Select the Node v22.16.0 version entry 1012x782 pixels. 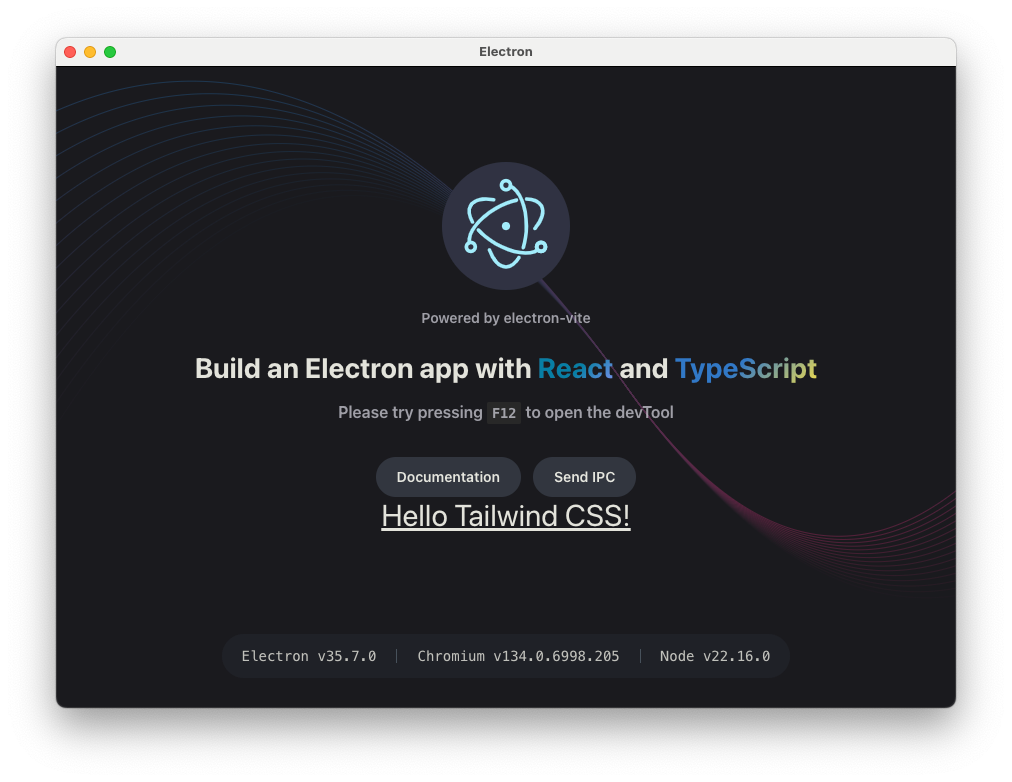714,656
